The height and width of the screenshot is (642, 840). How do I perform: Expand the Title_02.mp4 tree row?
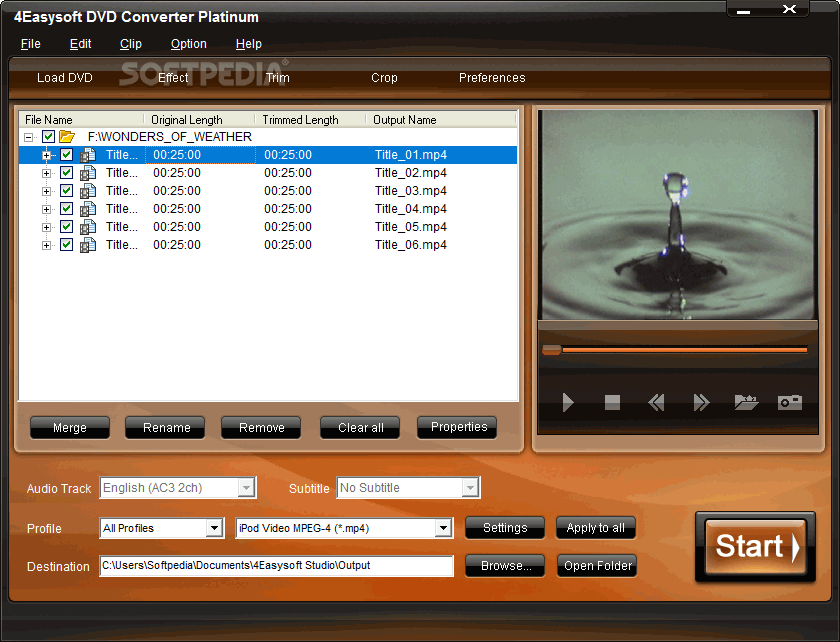point(47,174)
